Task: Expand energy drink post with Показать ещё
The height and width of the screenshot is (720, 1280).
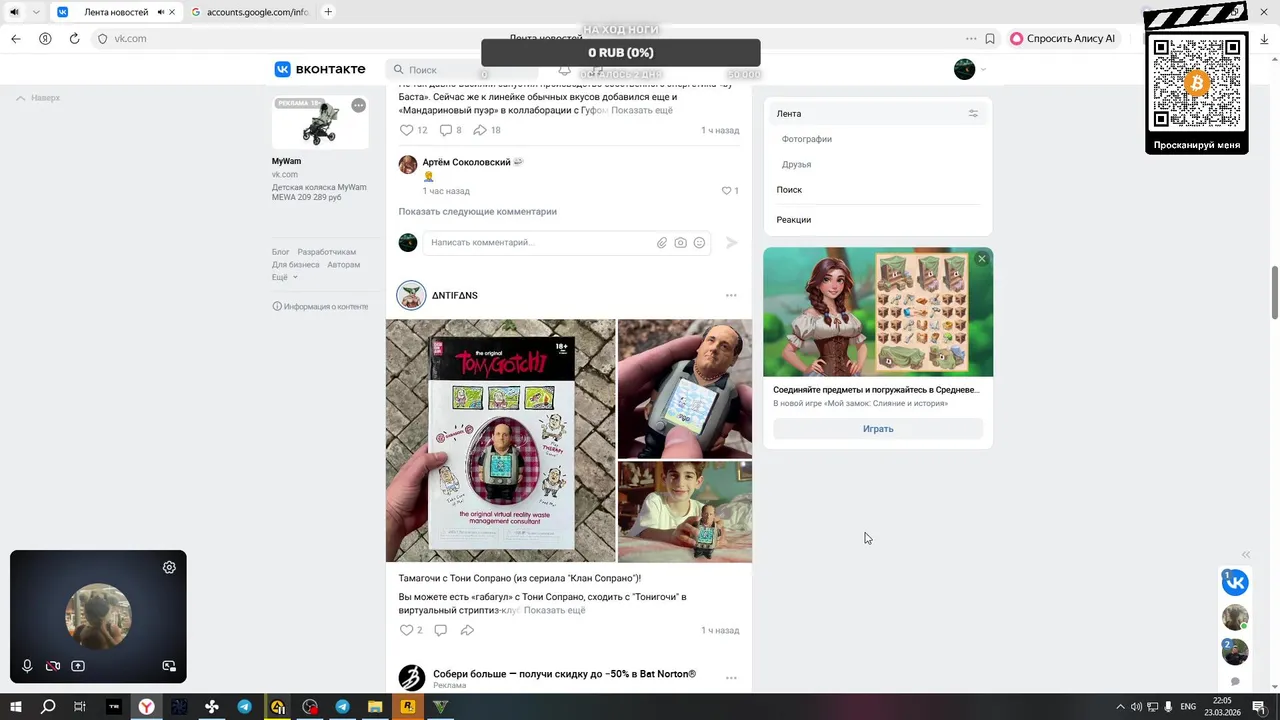Action: pyautogui.click(x=642, y=110)
